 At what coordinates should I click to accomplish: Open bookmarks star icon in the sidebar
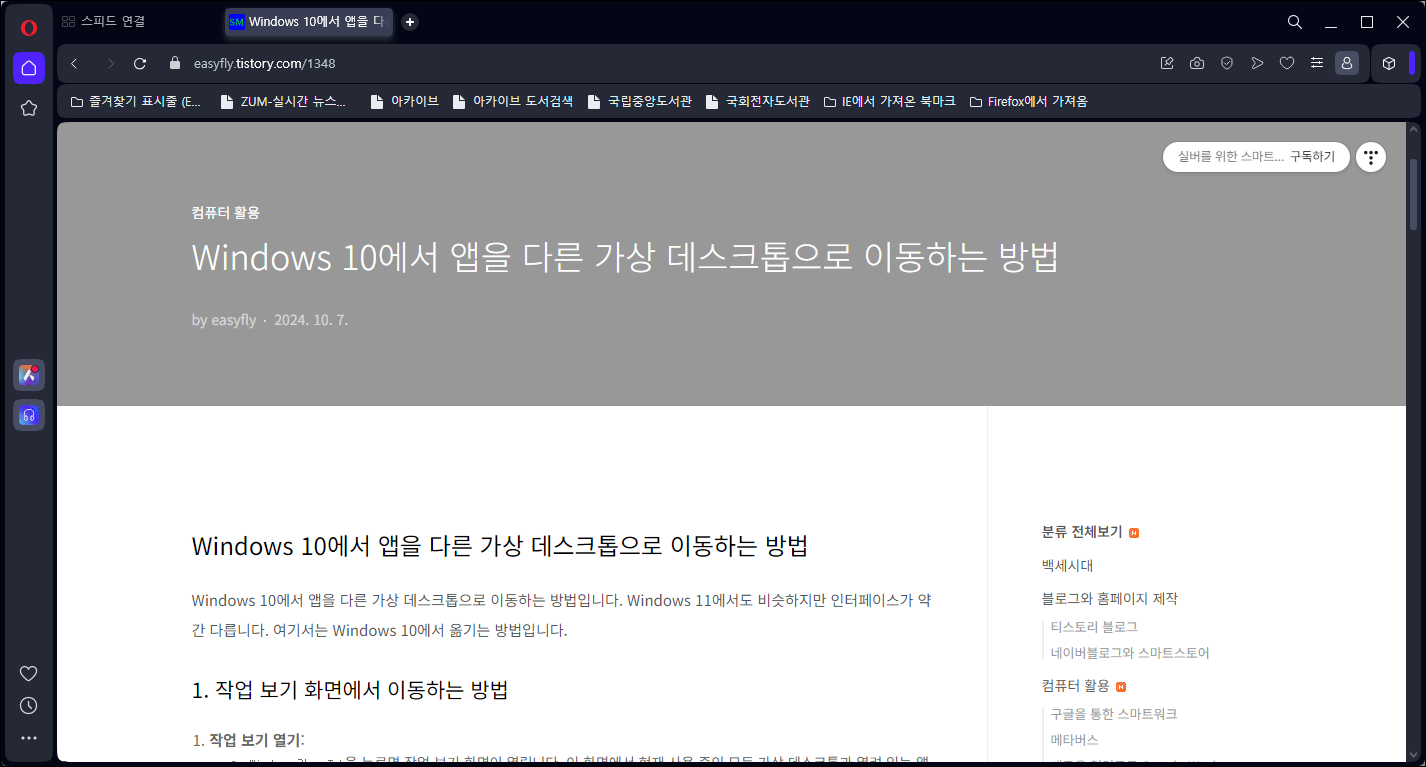[x=29, y=108]
